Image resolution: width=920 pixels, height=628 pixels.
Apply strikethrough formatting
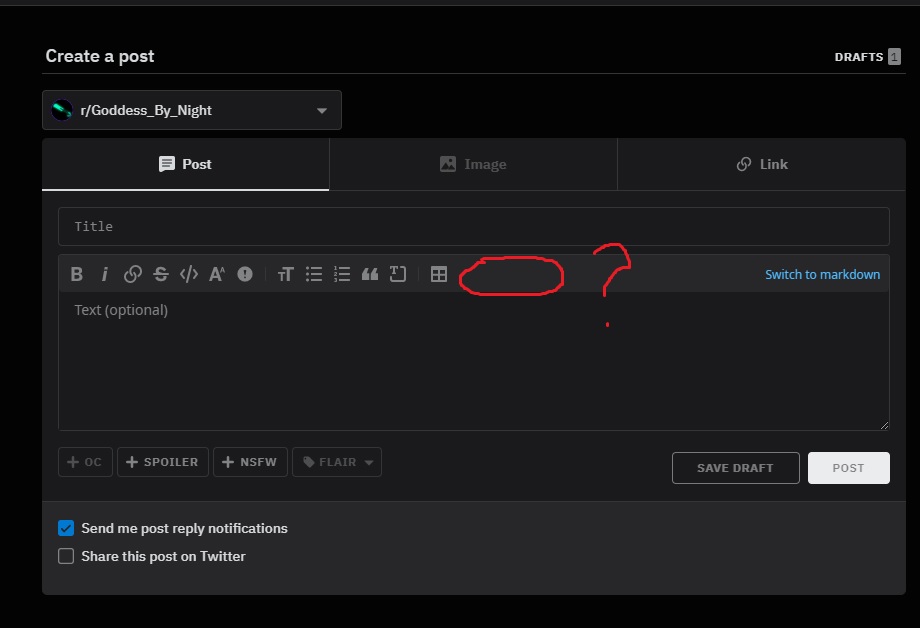[161, 274]
